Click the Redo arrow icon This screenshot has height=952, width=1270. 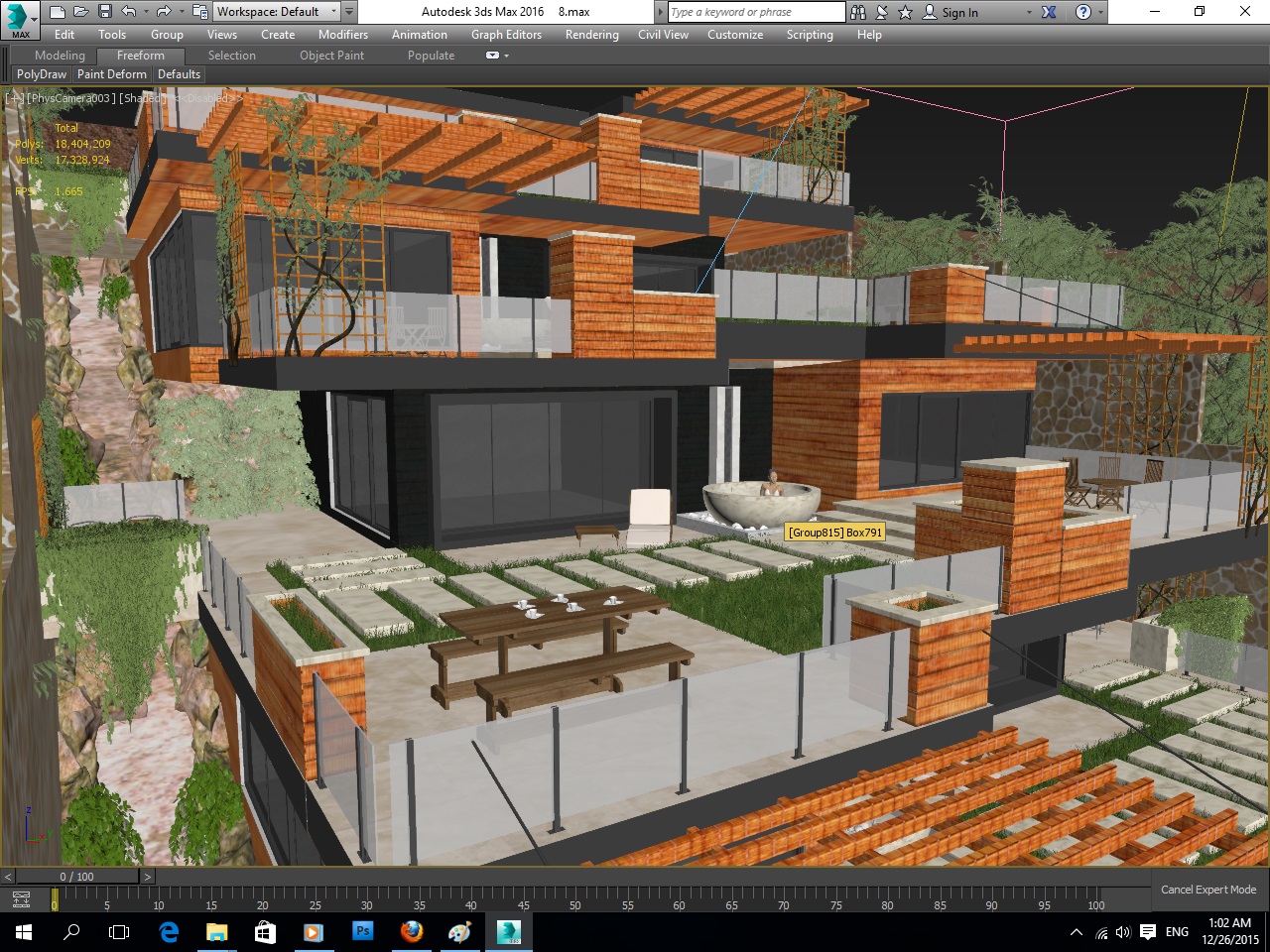pos(164,12)
